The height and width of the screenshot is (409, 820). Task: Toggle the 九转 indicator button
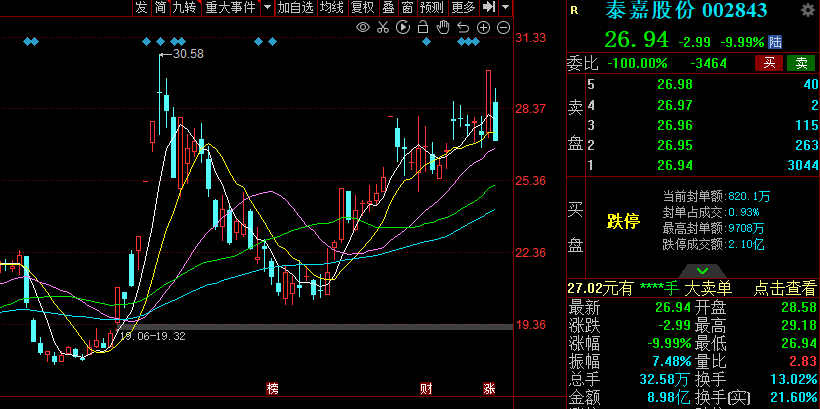click(x=185, y=7)
